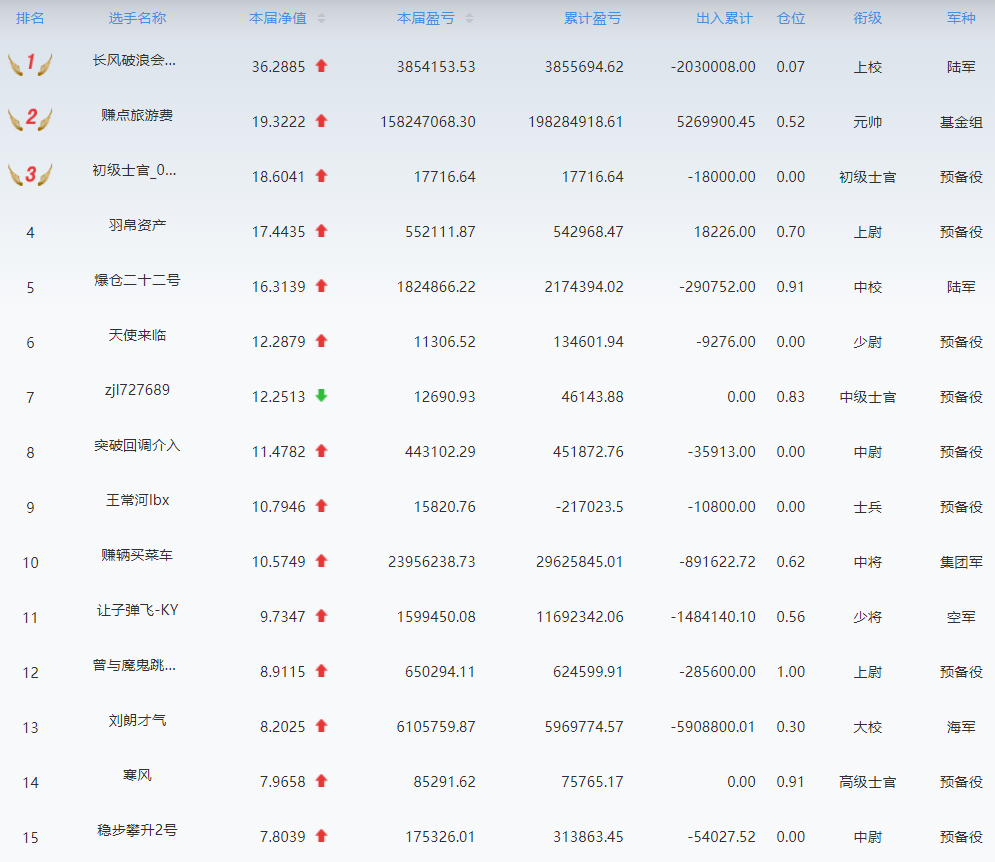Click red up arrow beside 19.3222

coord(321,121)
